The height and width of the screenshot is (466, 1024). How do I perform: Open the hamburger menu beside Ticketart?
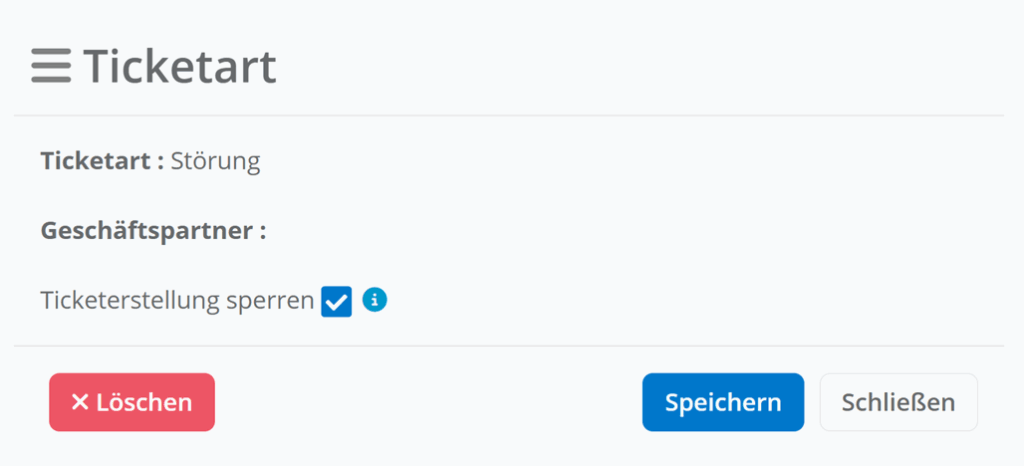(x=51, y=66)
